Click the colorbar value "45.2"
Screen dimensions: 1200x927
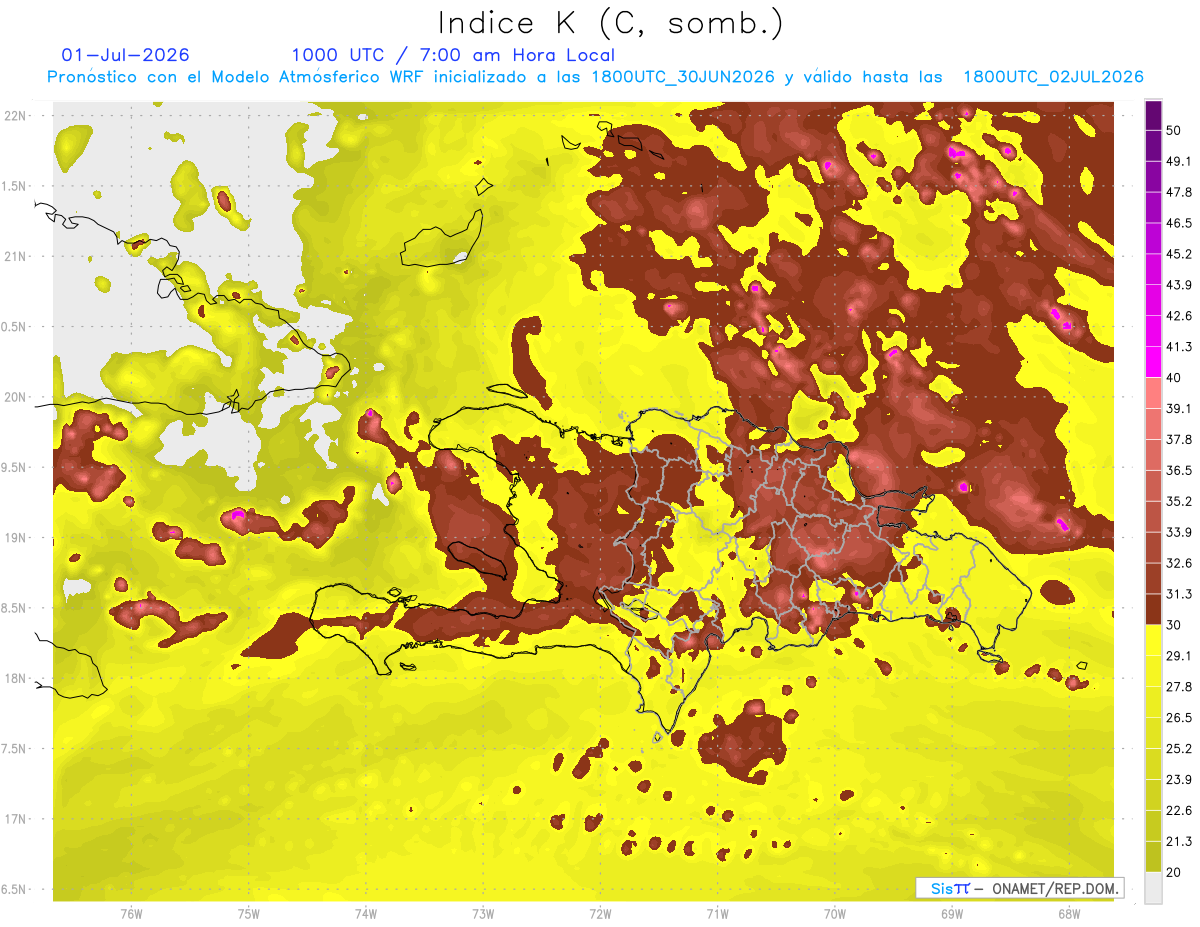pyautogui.click(x=1179, y=254)
